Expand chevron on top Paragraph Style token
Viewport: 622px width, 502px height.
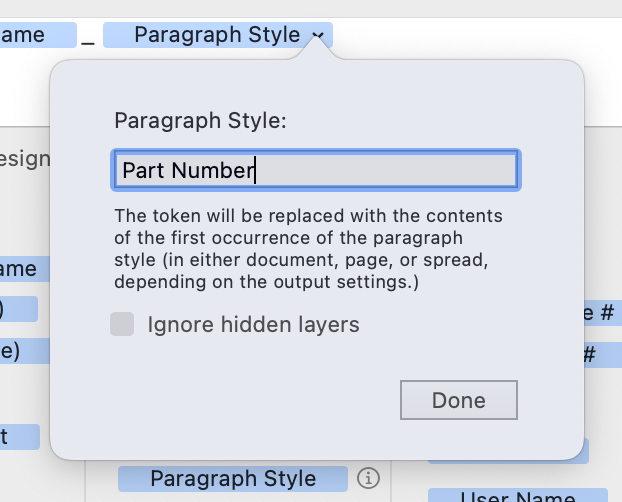click(318, 35)
